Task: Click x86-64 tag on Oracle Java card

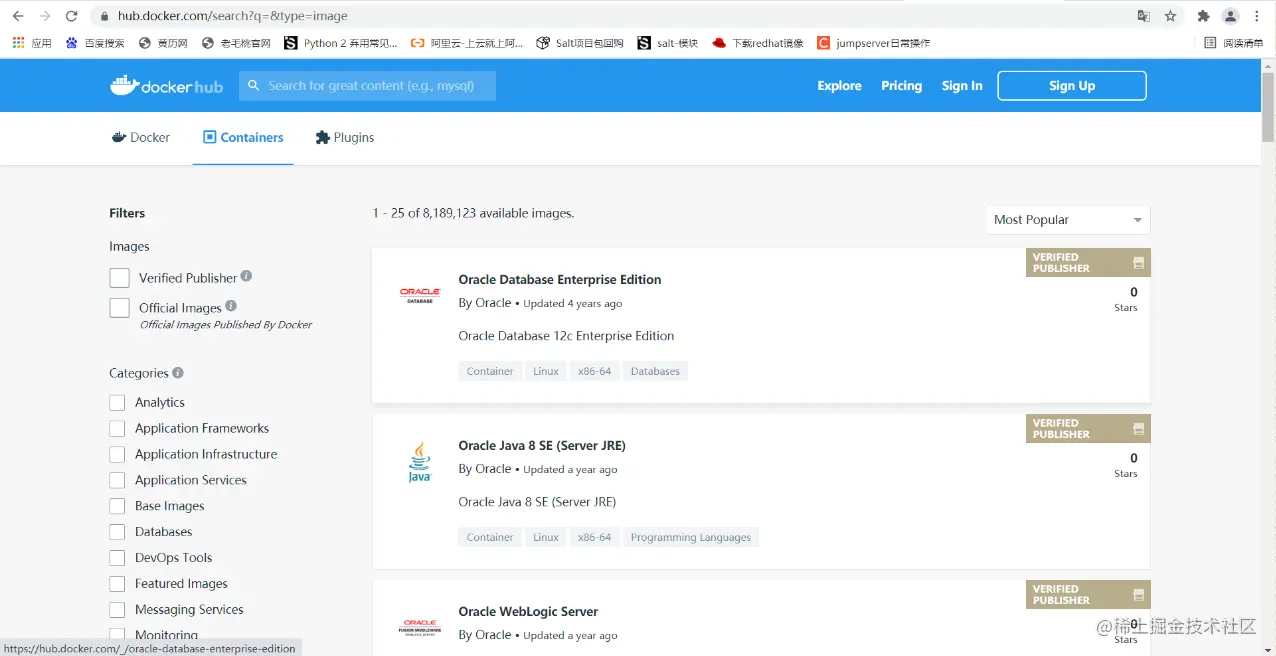Action: 594,537
